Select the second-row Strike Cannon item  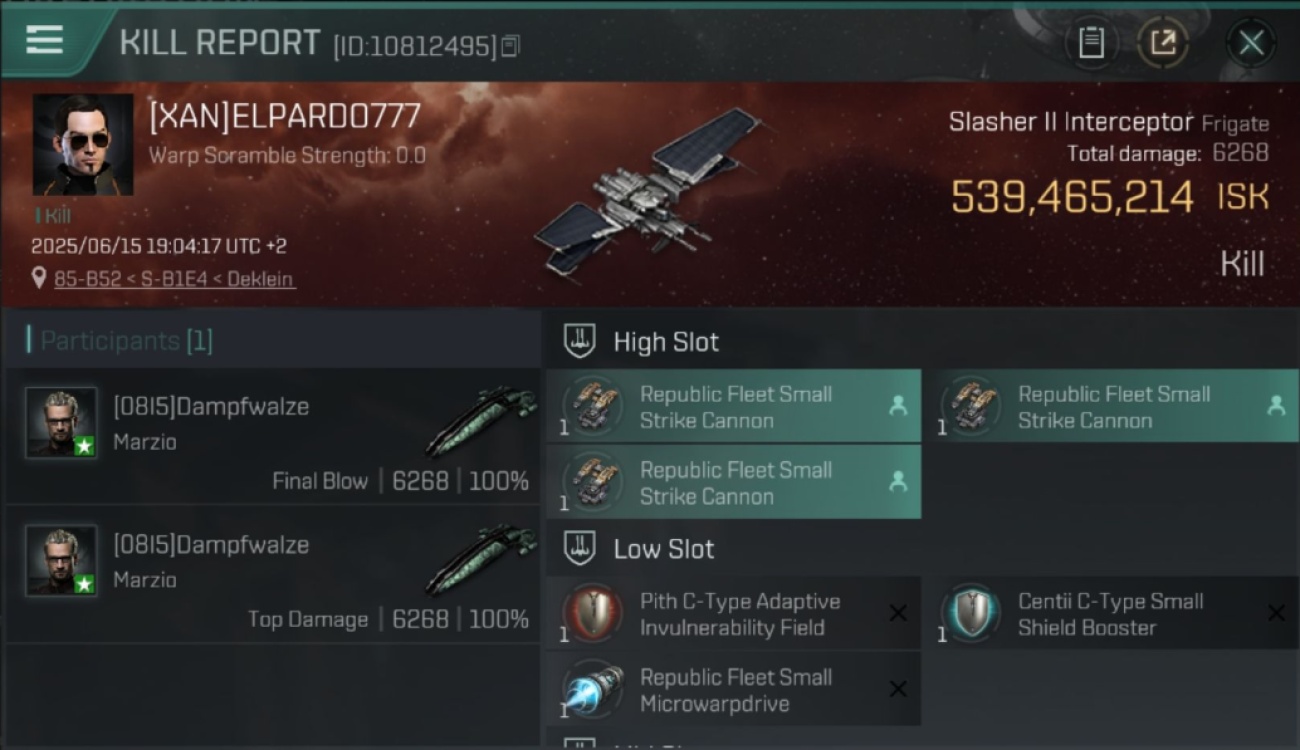coord(734,482)
